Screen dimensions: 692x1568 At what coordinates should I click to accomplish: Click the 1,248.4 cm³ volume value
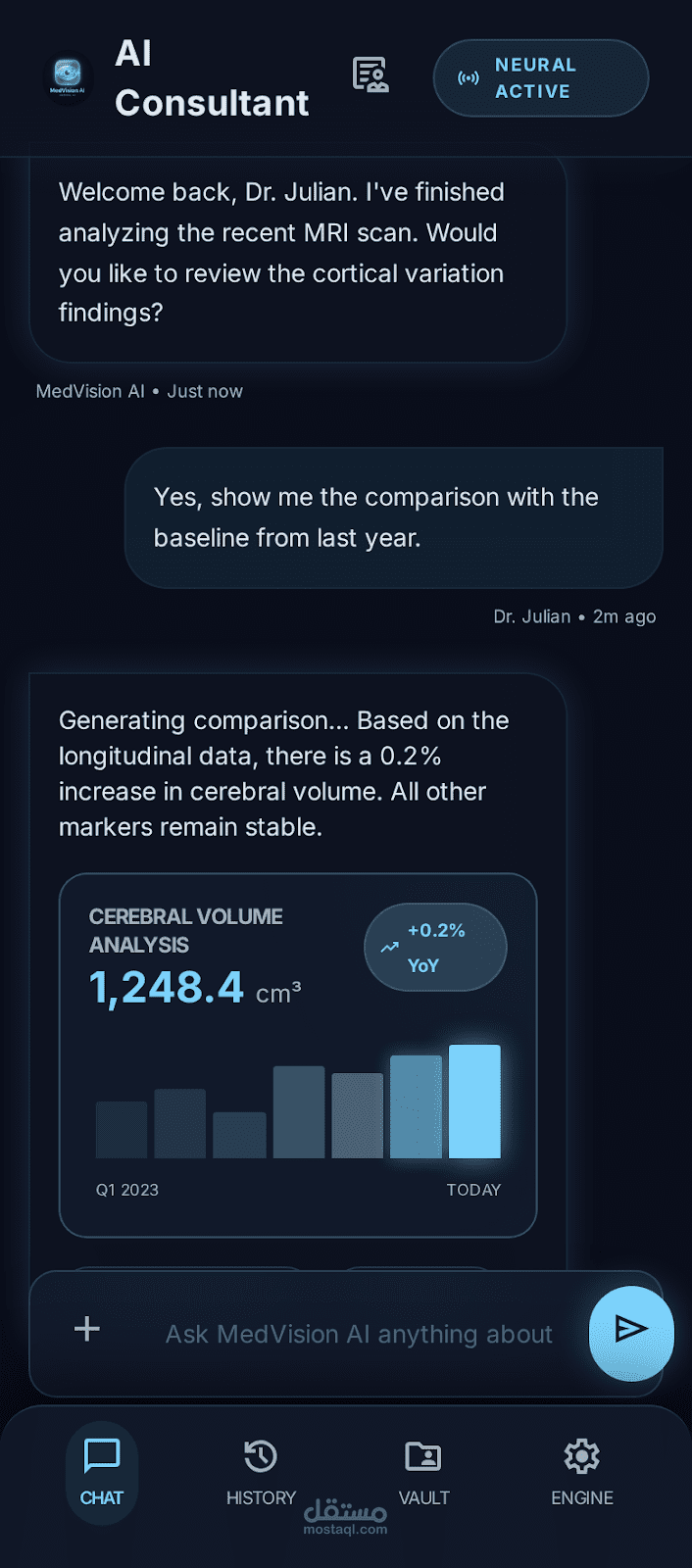pos(195,988)
